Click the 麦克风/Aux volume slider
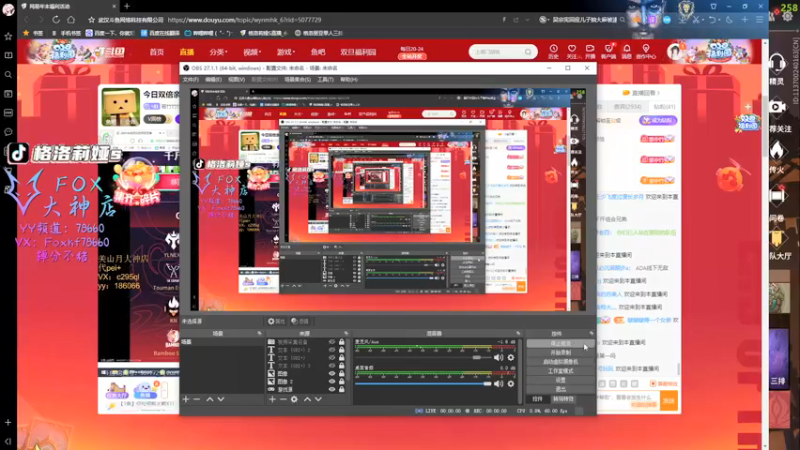 click(x=424, y=358)
